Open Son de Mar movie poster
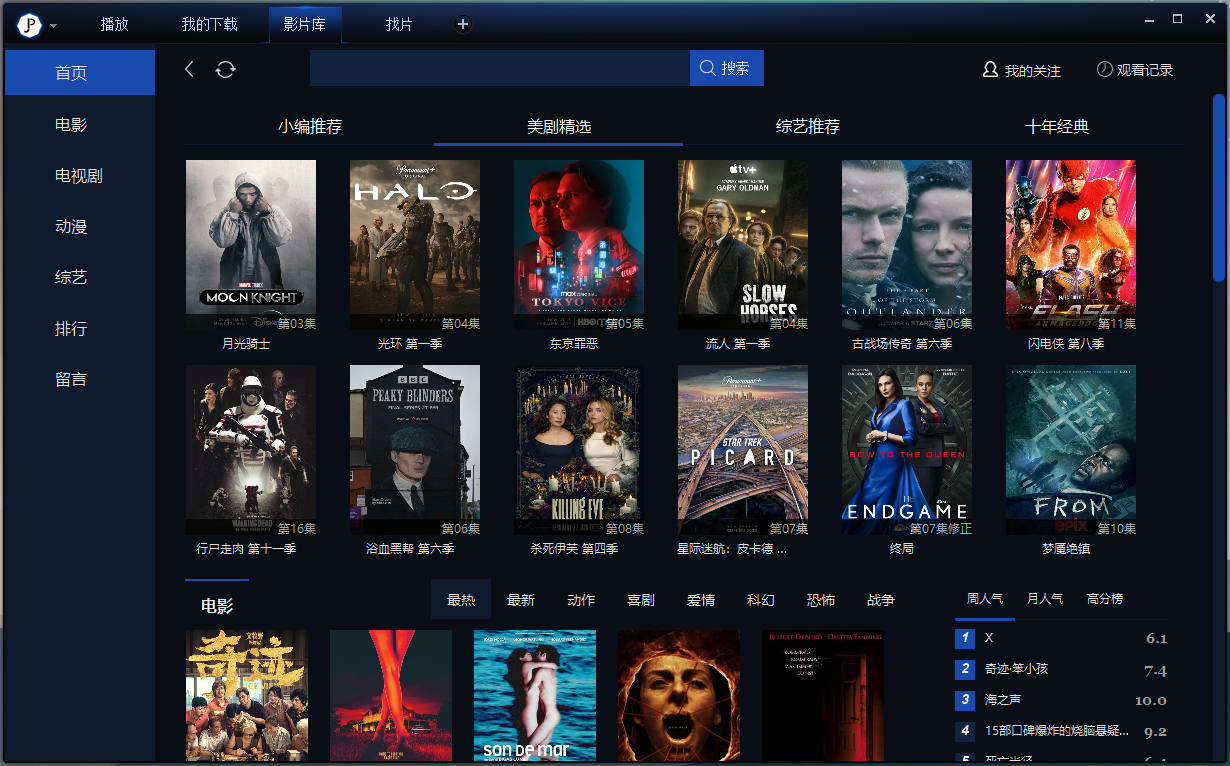 coord(535,695)
